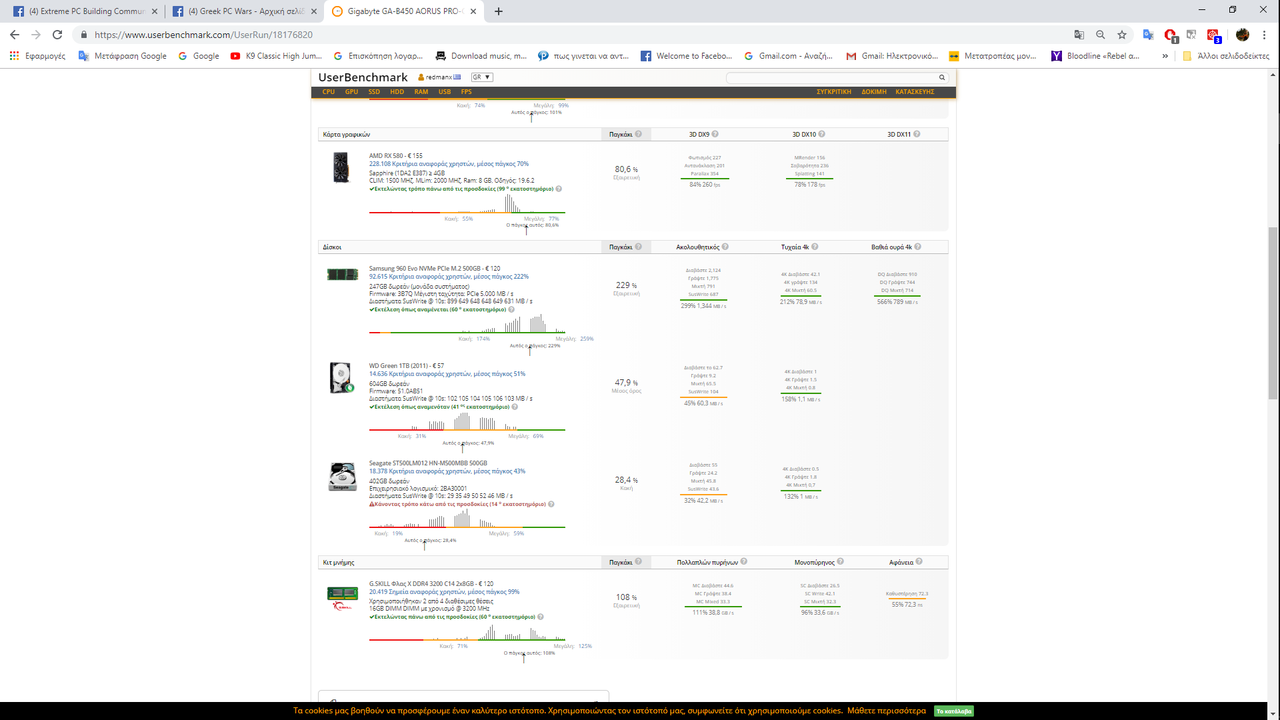
Task: Bookmark this page with the star icon
Action: [1120, 34]
